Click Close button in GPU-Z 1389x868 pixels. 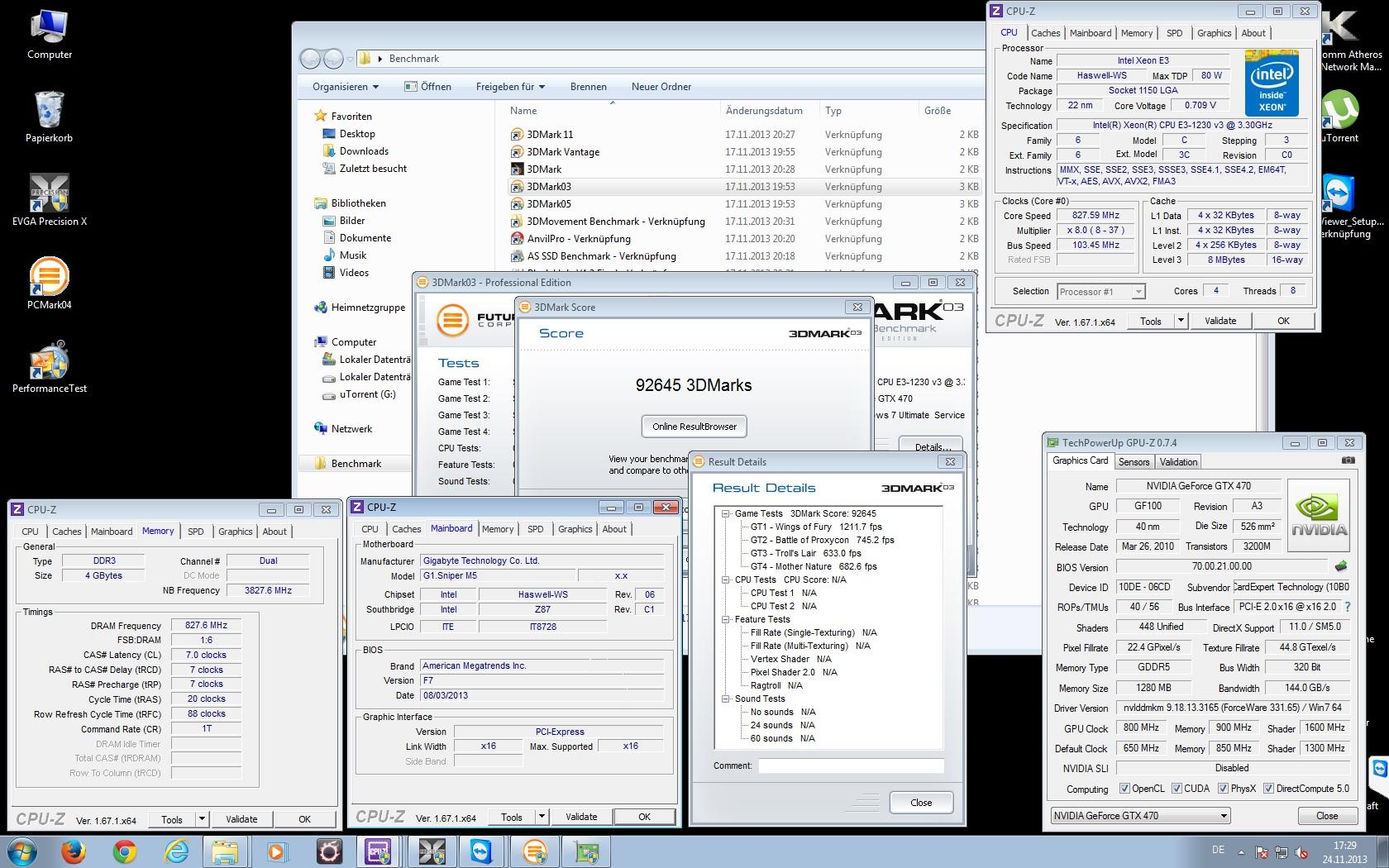click(1327, 816)
